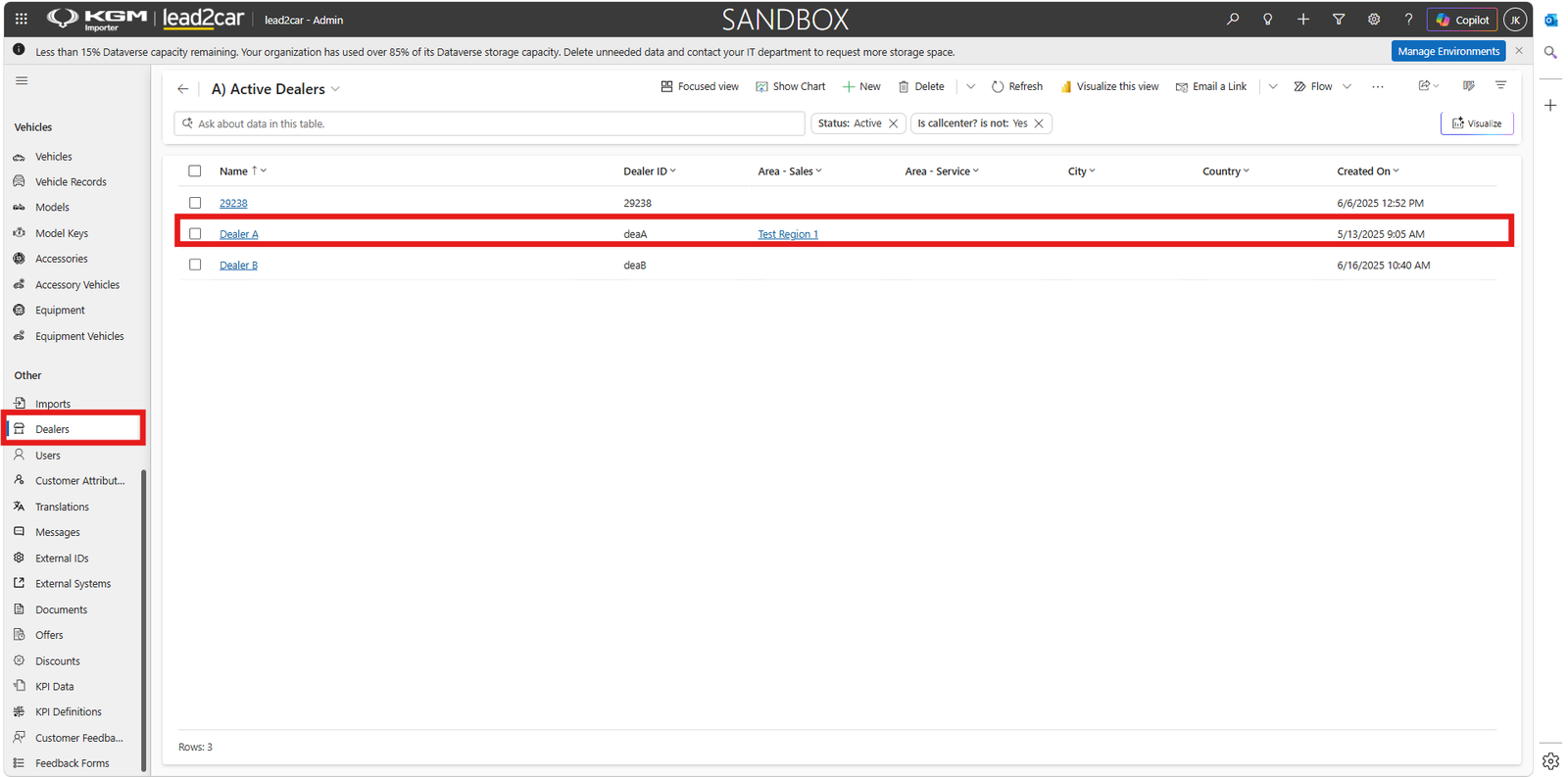Tick the checkbox for row 29238
This screenshot has width=1568, height=777.
tap(195, 203)
